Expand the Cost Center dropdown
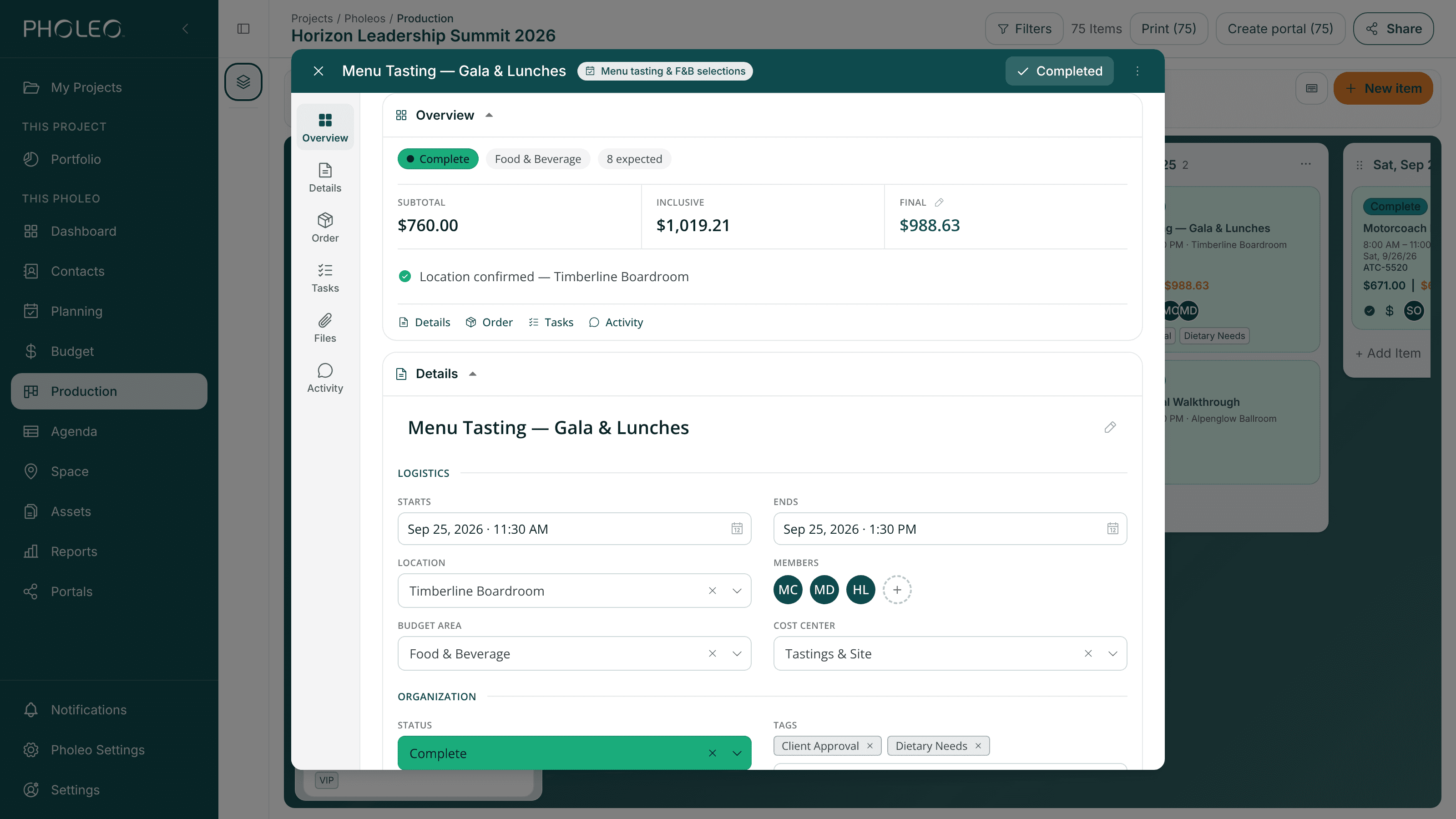Viewport: 1456px width, 819px height. pos(1113,653)
